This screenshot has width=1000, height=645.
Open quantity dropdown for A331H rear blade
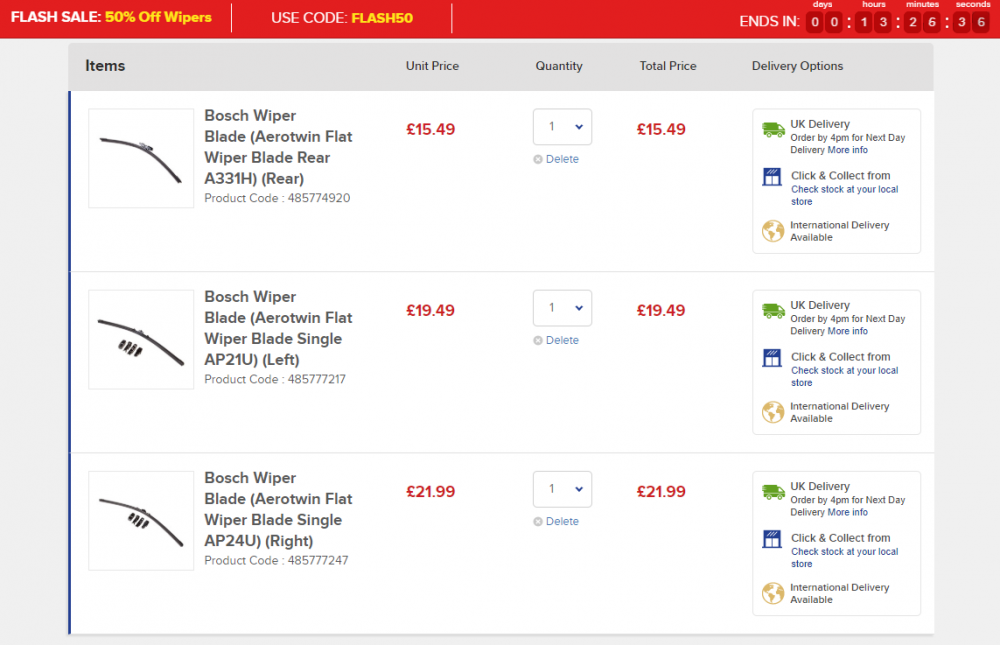[562, 127]
